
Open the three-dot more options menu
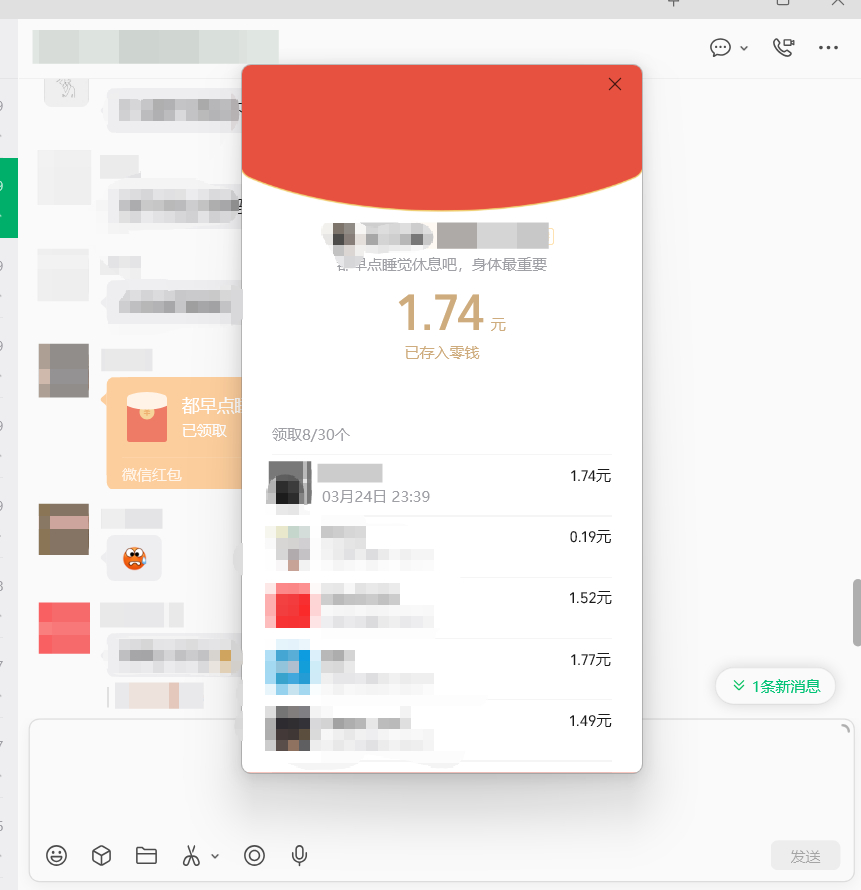[x=828, y=48]
